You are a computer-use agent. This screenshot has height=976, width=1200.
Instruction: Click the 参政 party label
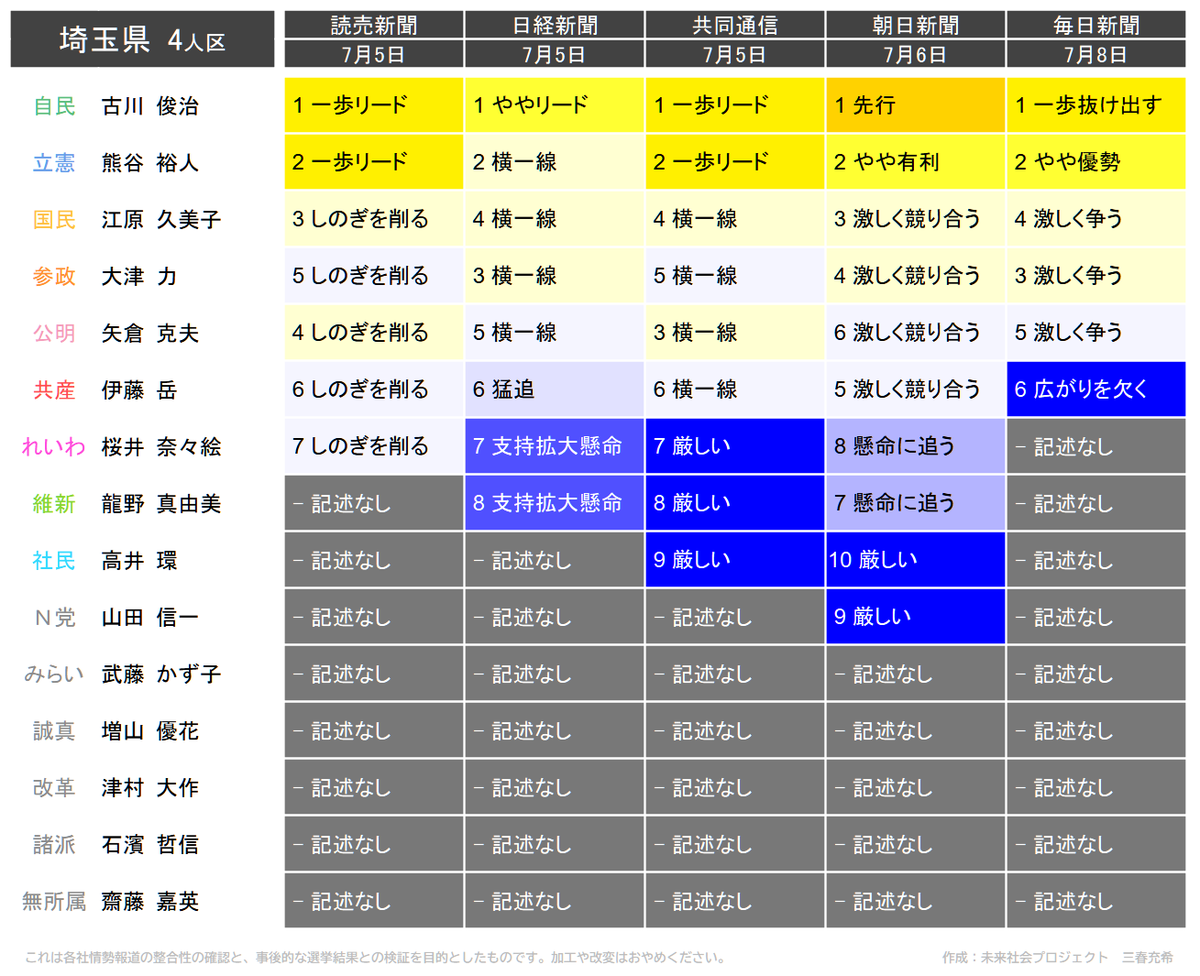pos(54,276)
